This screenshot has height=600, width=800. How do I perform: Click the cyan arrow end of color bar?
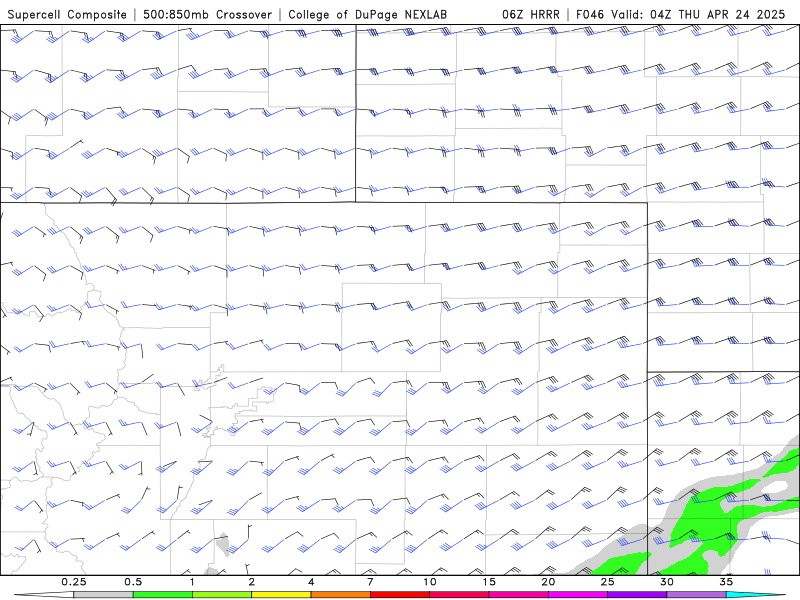click(756, 595)
